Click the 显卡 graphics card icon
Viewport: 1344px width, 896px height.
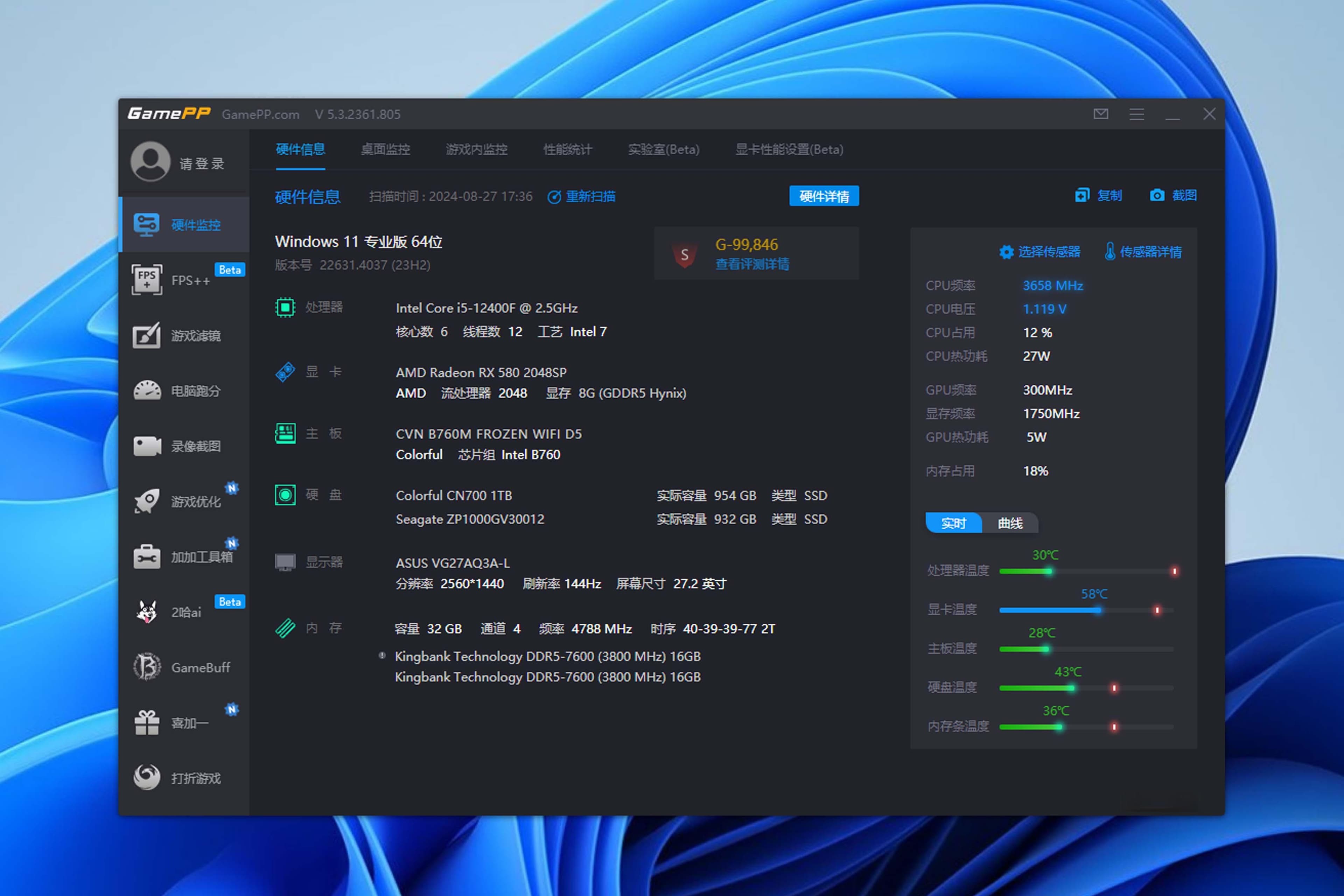coord(285,372)
